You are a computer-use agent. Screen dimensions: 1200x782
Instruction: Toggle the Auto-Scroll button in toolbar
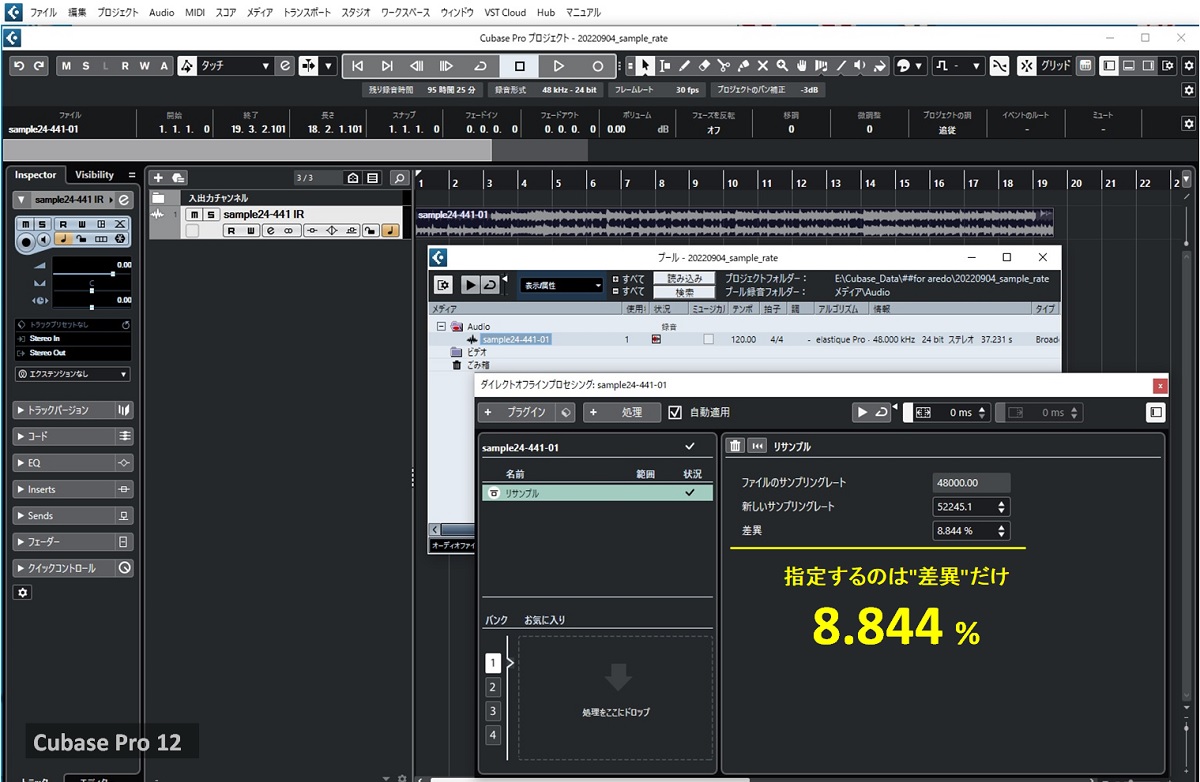(306, 66)
